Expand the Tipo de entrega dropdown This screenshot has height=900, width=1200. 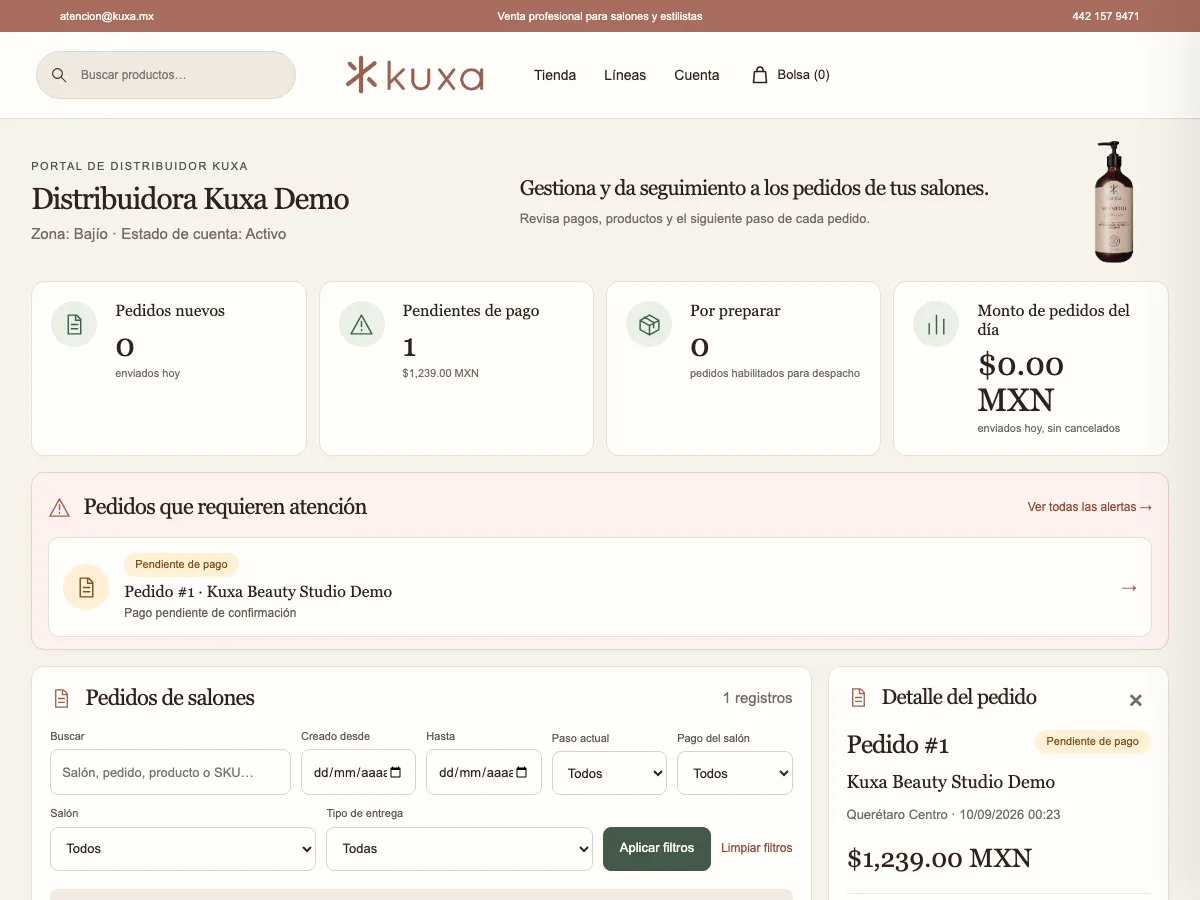(x=459, y=849)
